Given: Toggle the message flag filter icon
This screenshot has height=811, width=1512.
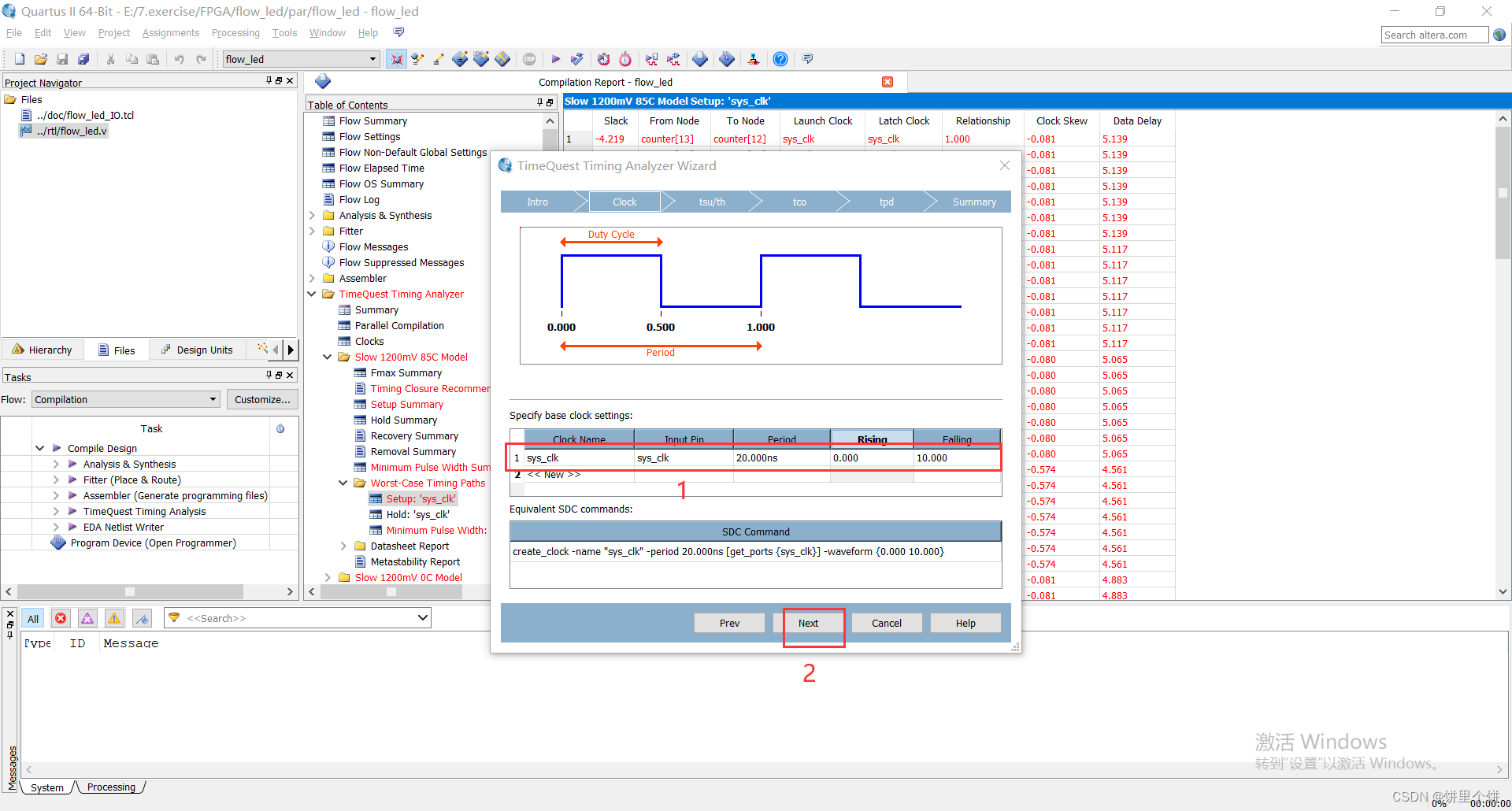Looking at the screenshot, I should (x=142, y=618).
